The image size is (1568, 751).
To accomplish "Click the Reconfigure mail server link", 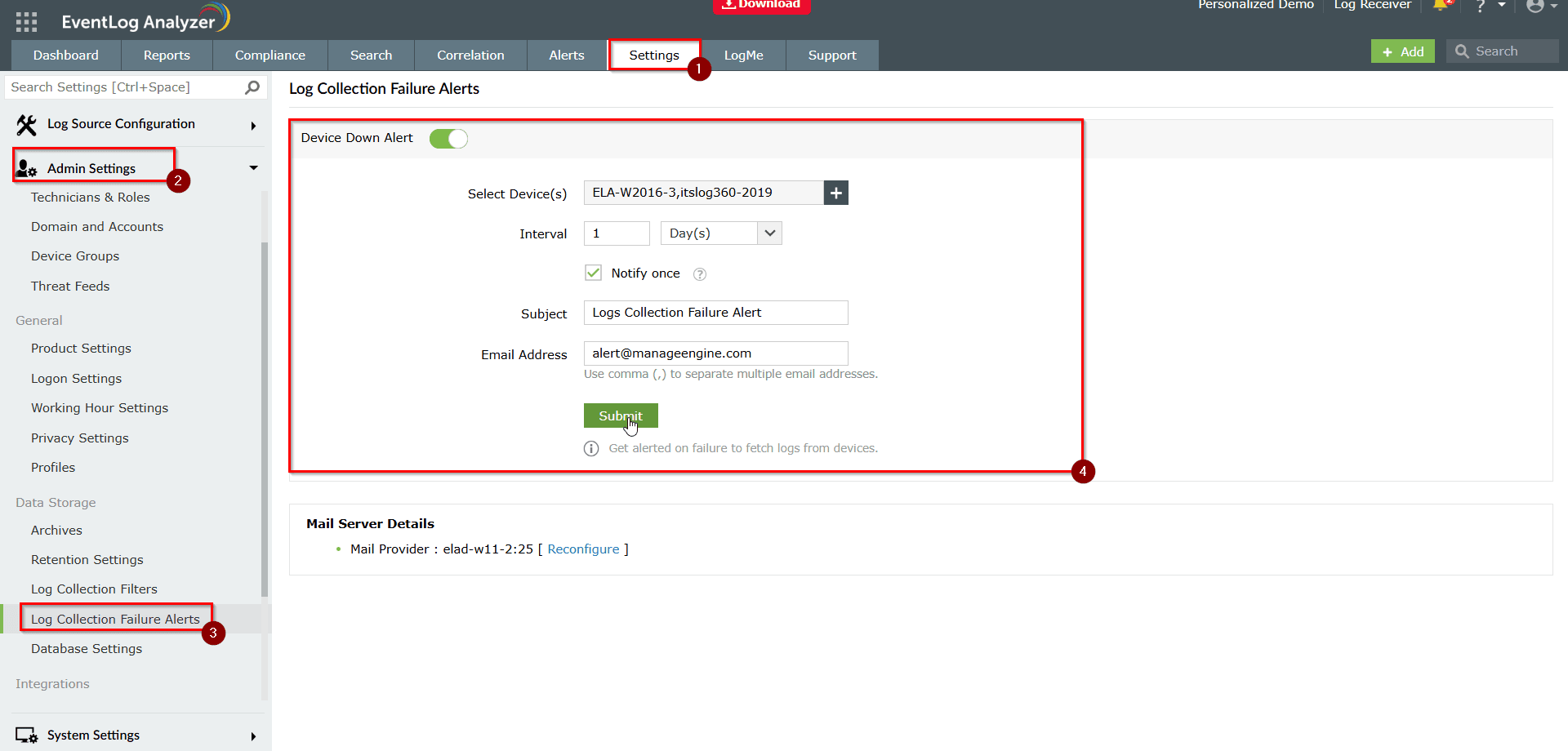I will point(583,549).
